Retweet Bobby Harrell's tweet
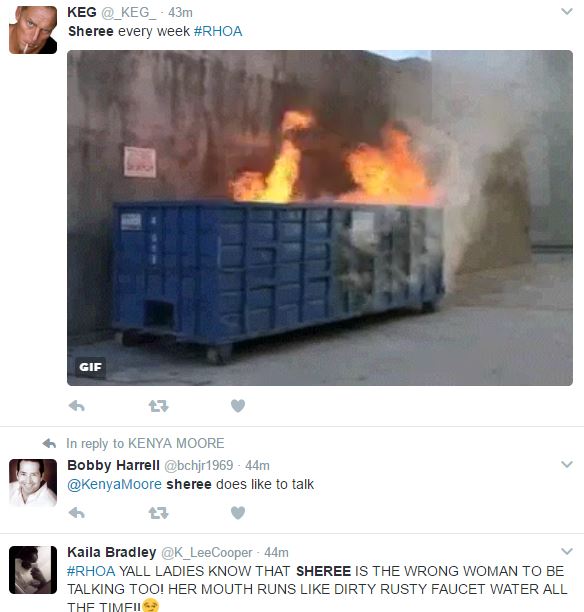The image size is (584, 612). pyautogui.click(x=158, y=512)
